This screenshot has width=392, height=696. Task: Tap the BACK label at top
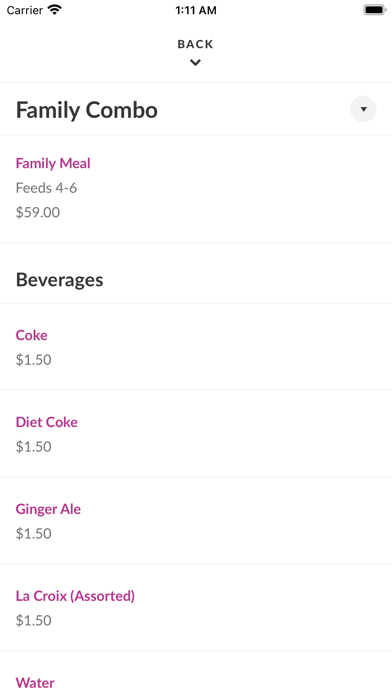tap(195, 44)
